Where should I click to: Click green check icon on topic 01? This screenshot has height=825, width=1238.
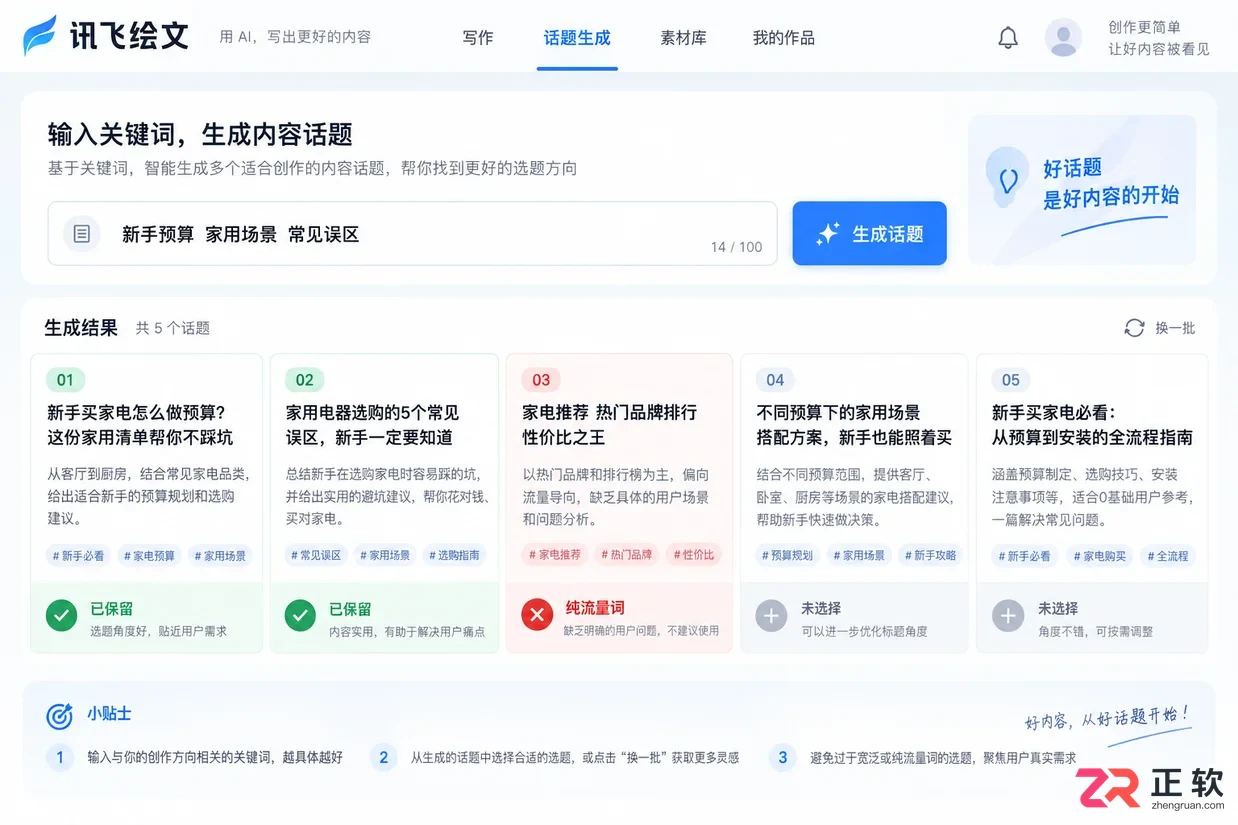tap(62, 616)
